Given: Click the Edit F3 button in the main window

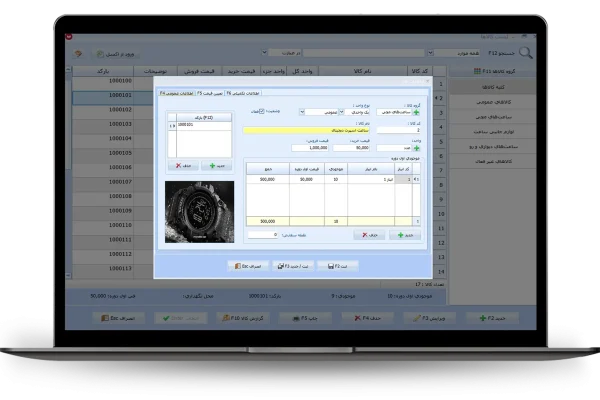Looking at the screenshot, I should click(429, 318).
